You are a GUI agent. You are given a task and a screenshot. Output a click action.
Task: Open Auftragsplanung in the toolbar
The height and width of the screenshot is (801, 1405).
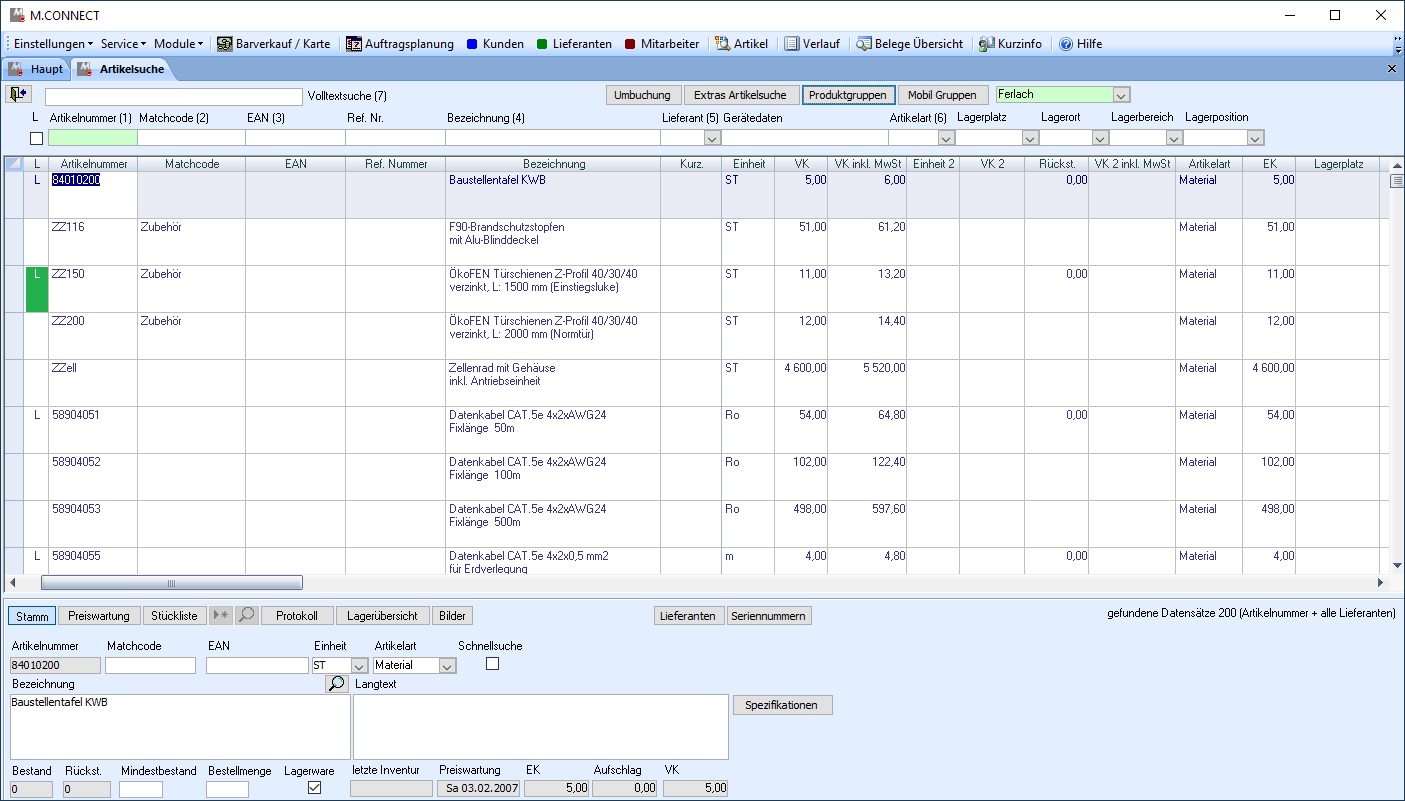click(399, 44)
